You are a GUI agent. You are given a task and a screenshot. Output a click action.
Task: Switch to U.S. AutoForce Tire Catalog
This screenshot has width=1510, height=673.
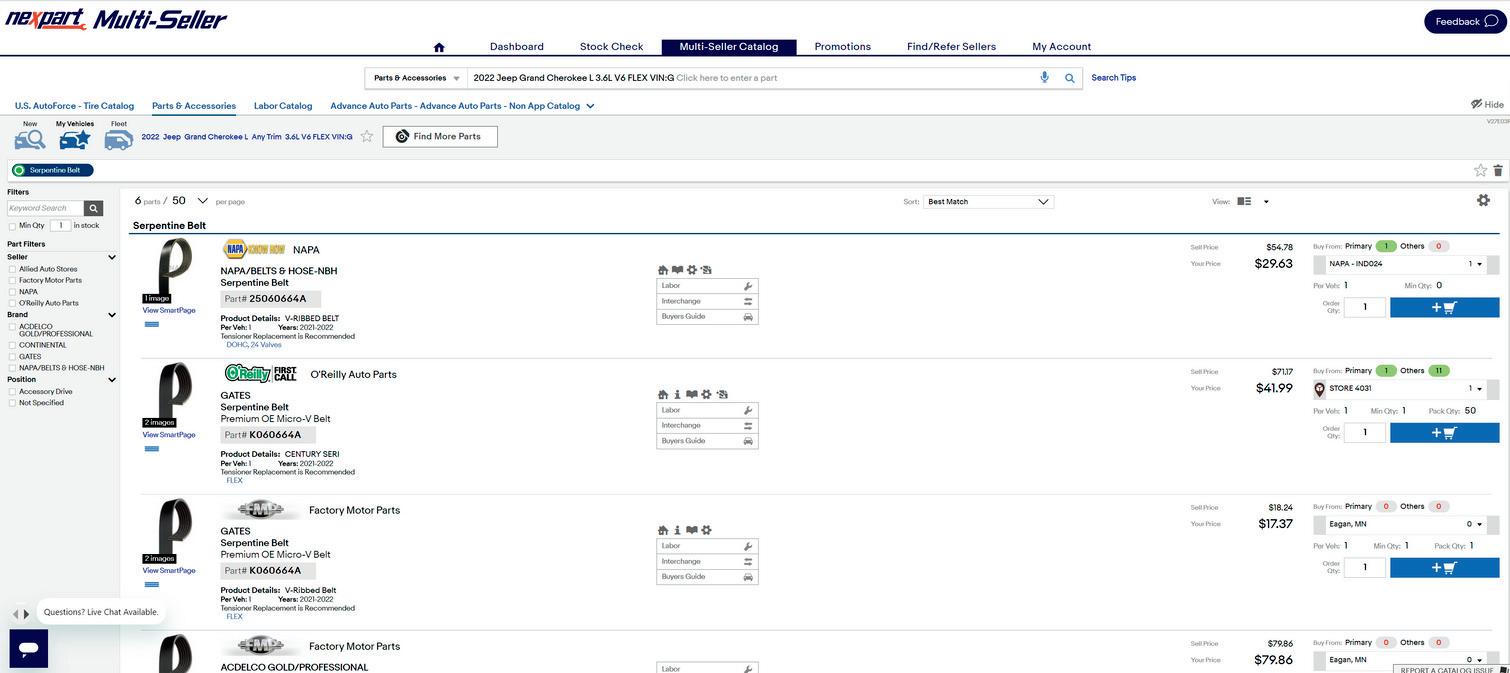[x=74, y=106]
